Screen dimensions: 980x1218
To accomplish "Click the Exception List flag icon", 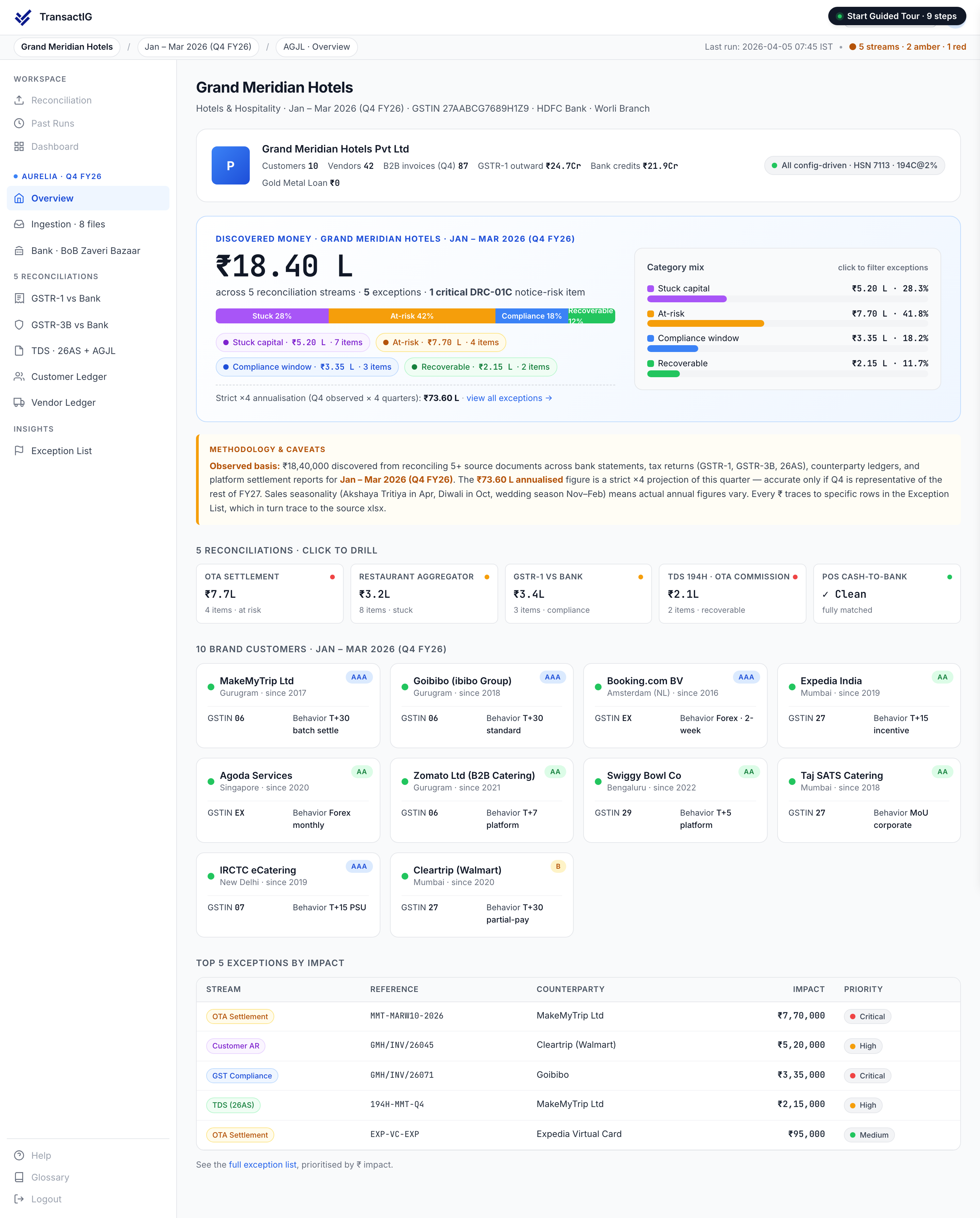I will [x=19, y=451].
